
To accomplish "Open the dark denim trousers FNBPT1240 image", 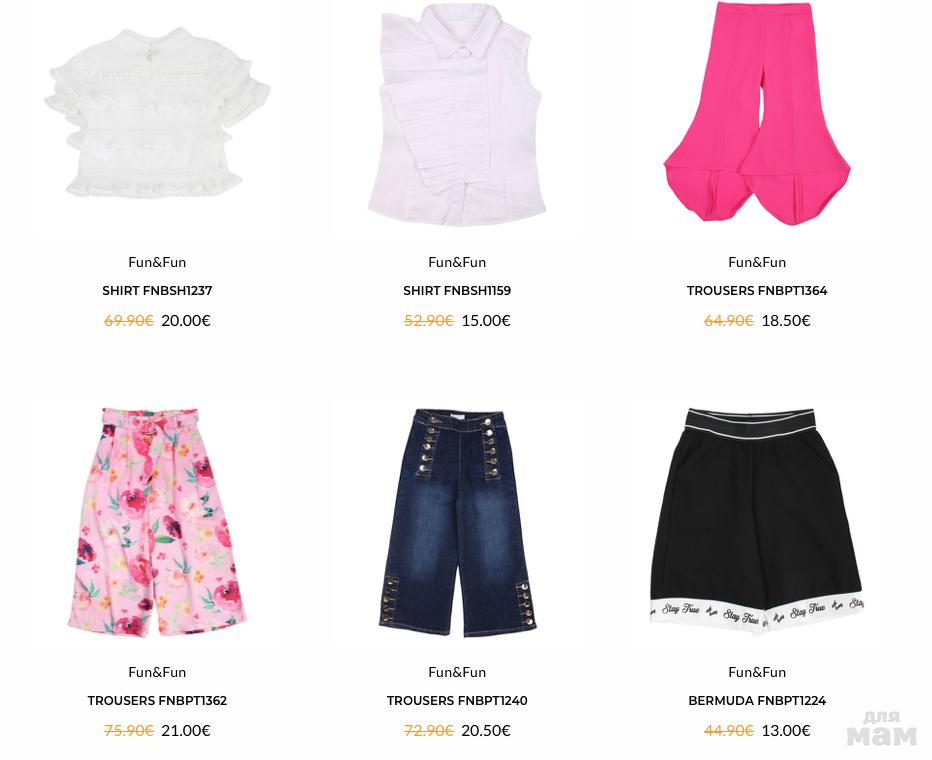I will (457, 522).
